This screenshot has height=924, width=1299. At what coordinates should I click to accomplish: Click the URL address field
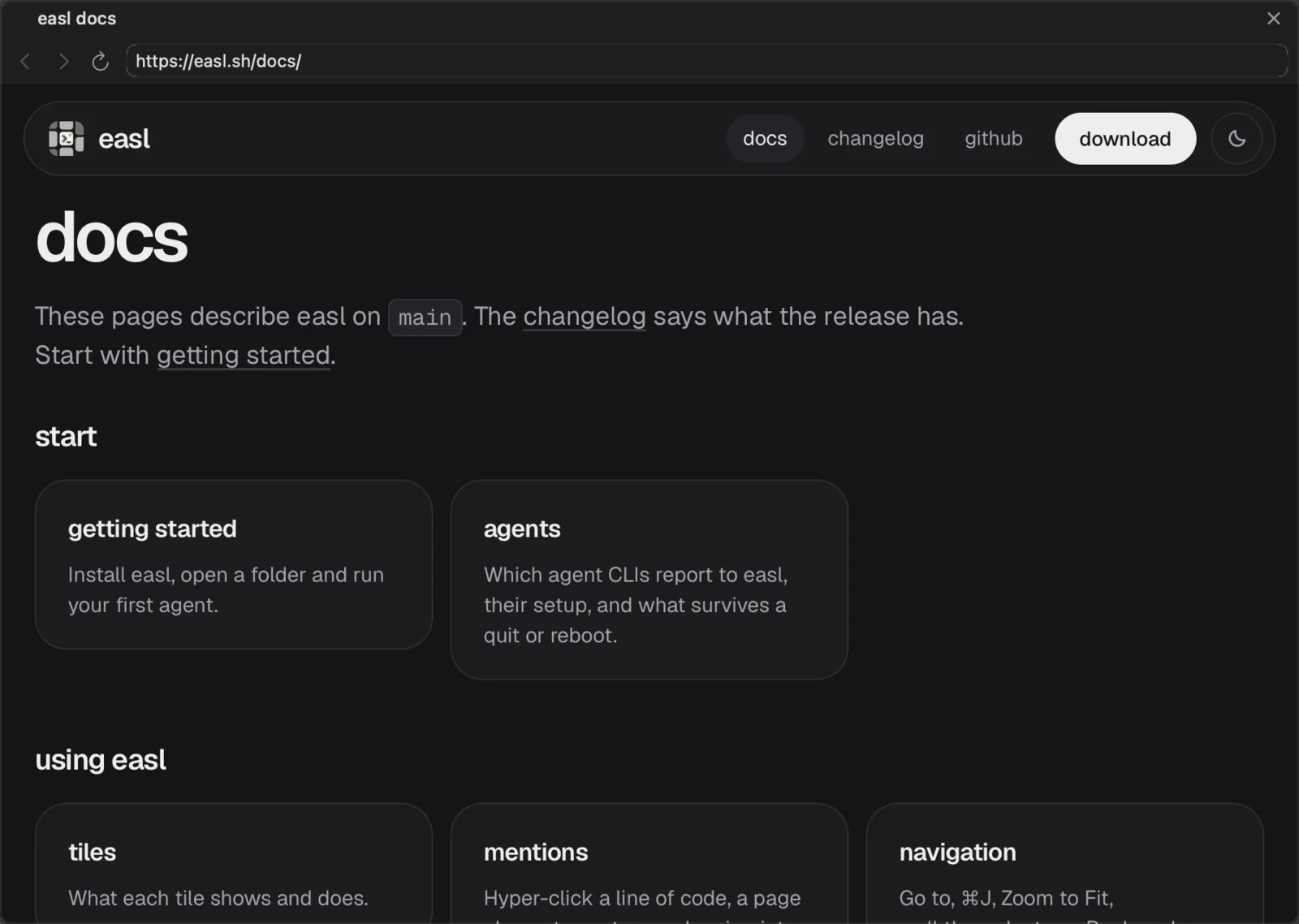point(706,61)
